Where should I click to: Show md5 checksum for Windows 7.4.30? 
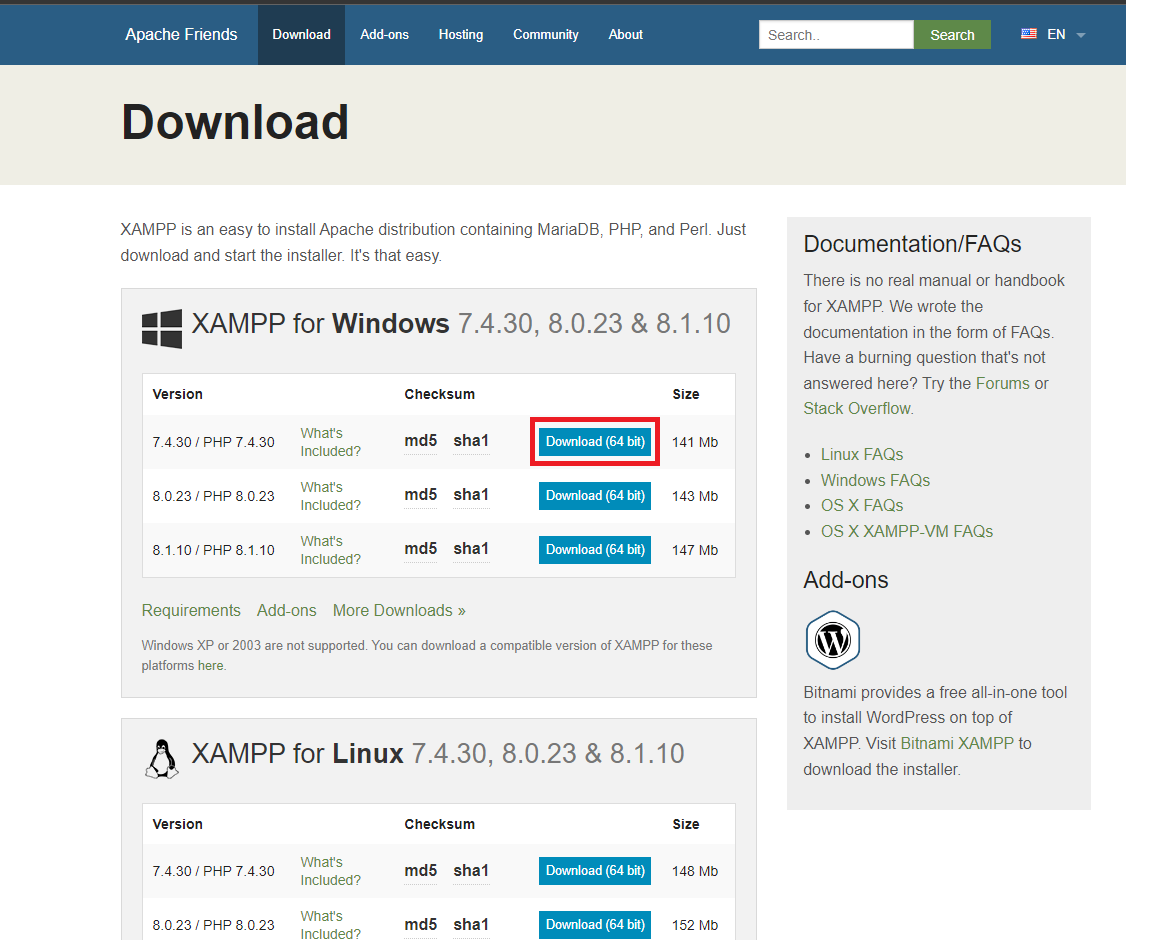(x=420, y=441)
